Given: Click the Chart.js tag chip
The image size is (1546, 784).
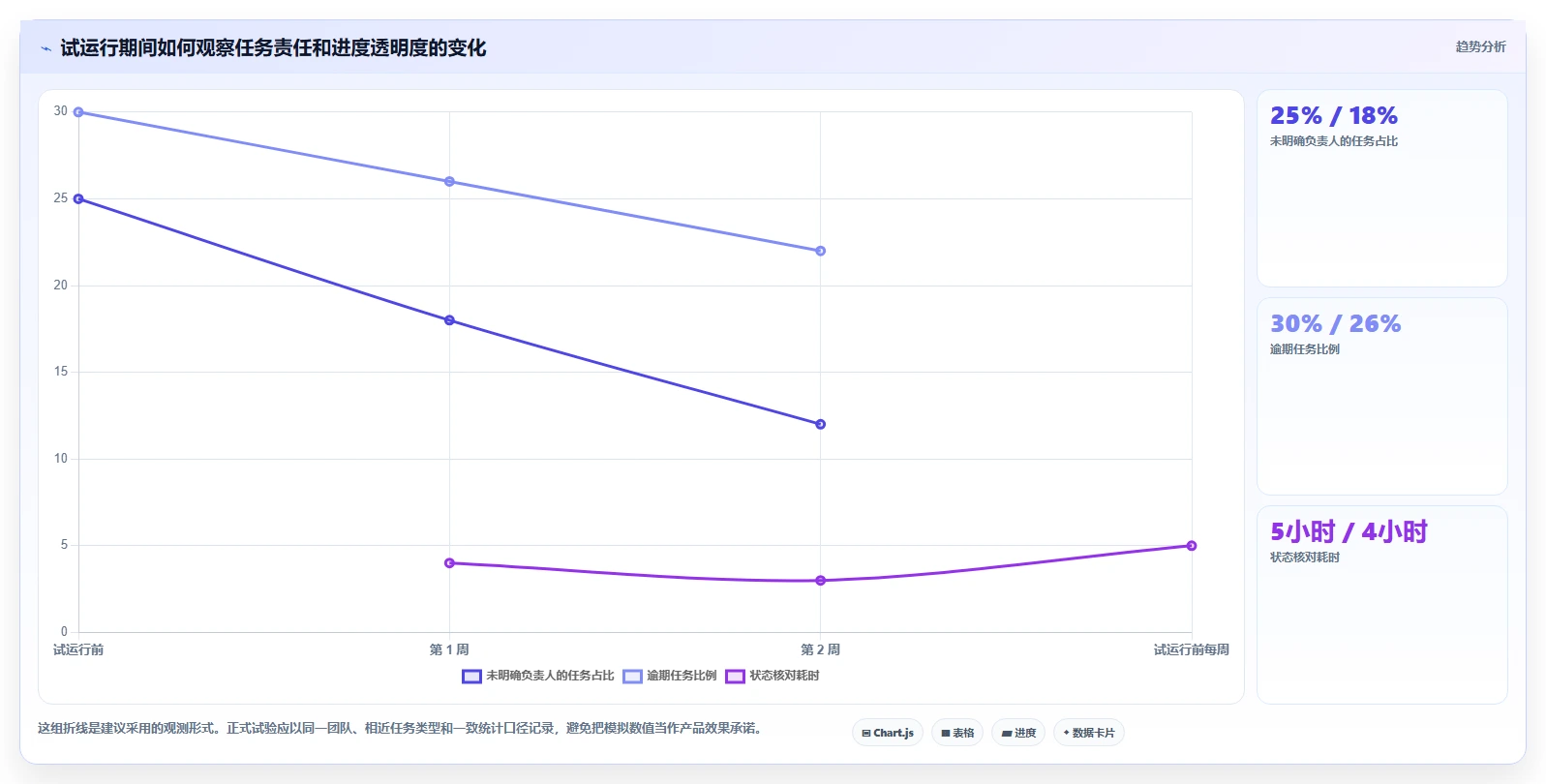Looking at the screenshot, I should point(888,733).
